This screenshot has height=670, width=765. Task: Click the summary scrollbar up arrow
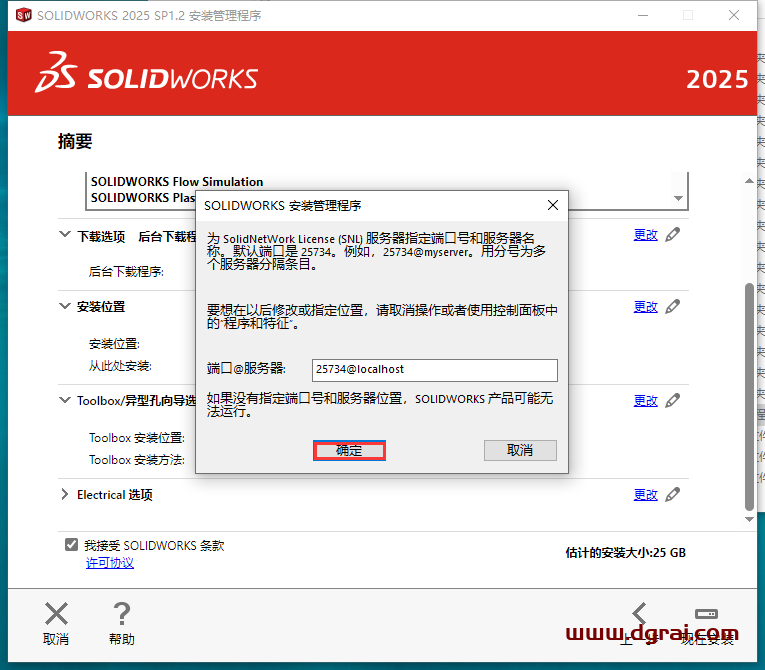pos(749,181)
